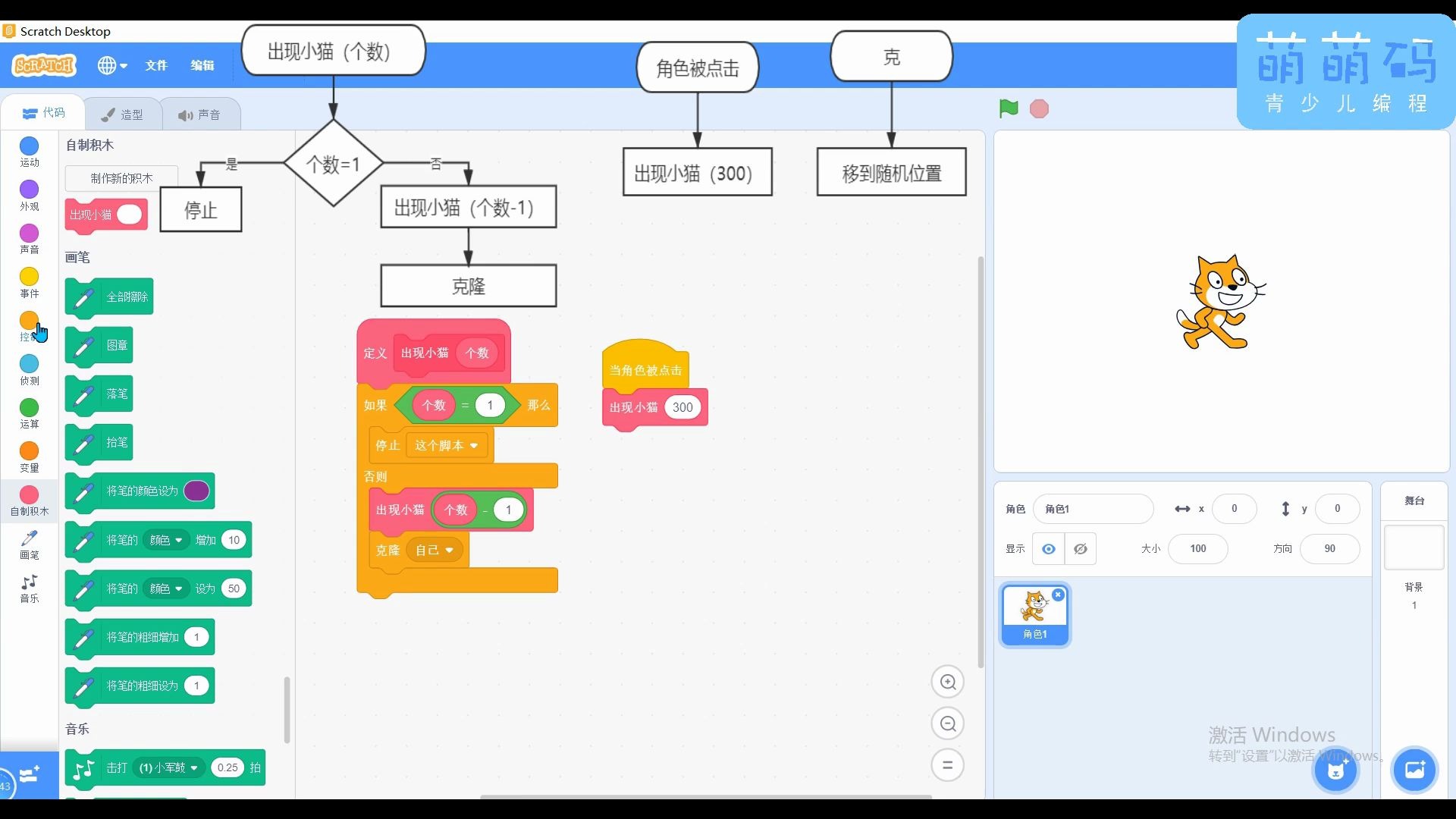The height and width of the screenshot is (819, 1456).
Task: Switch to the 造型 costumes tab
Action: 123,115
